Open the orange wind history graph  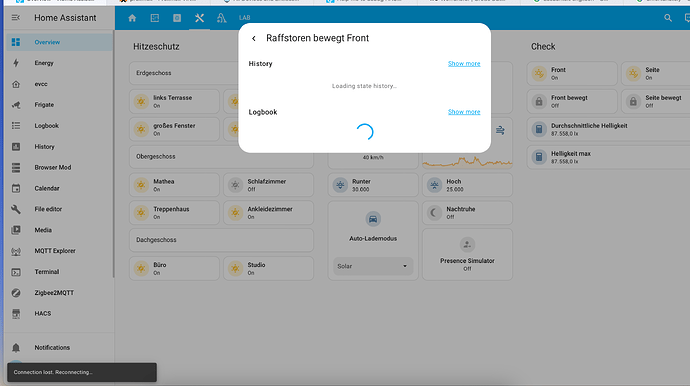[467, 162]
